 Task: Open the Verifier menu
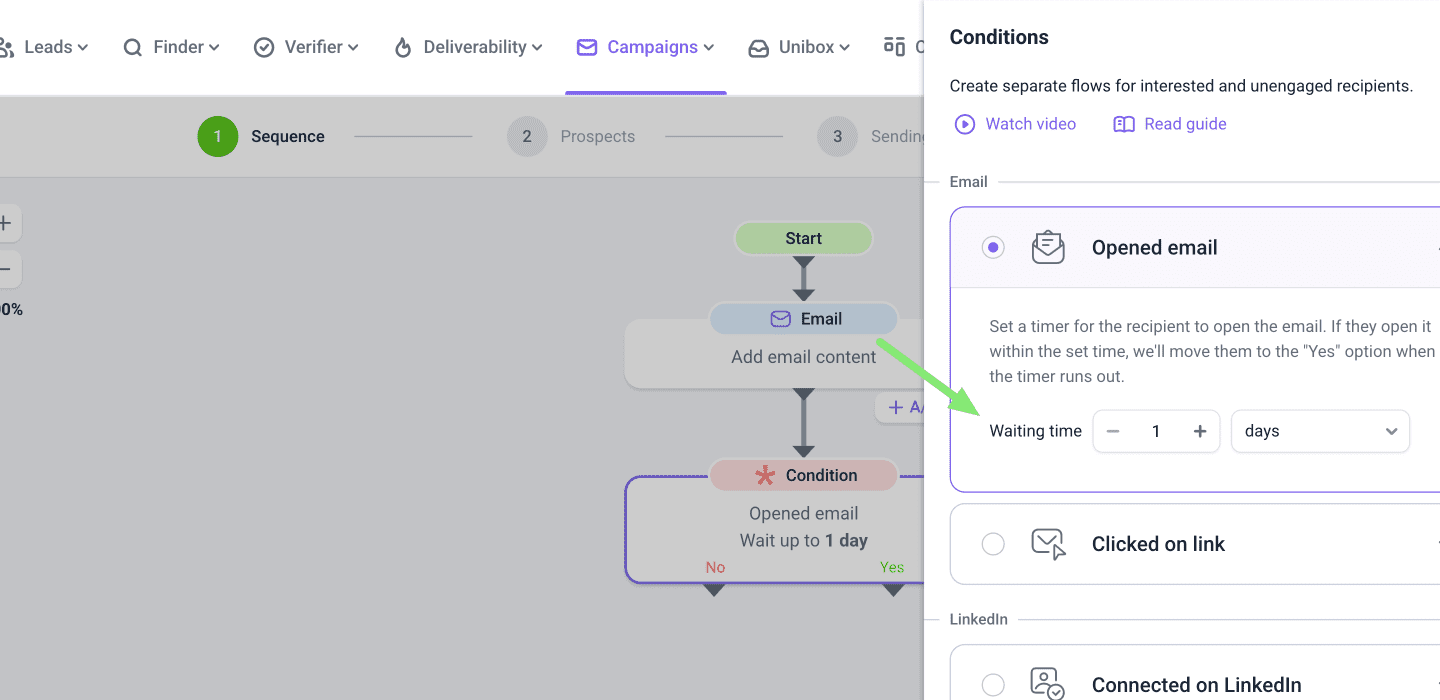tap(306, 47)
